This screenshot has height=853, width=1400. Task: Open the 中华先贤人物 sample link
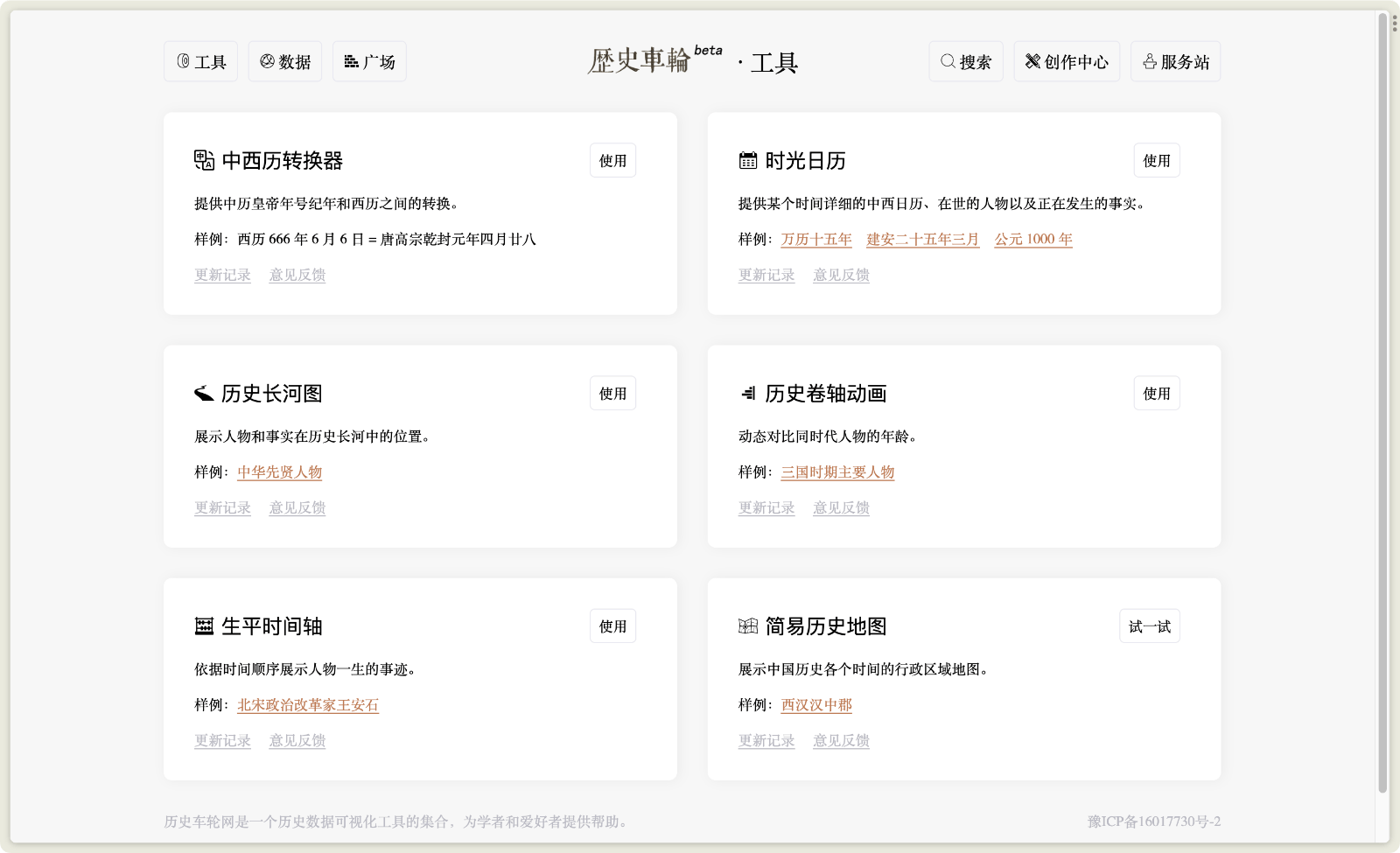coord(278,472)
